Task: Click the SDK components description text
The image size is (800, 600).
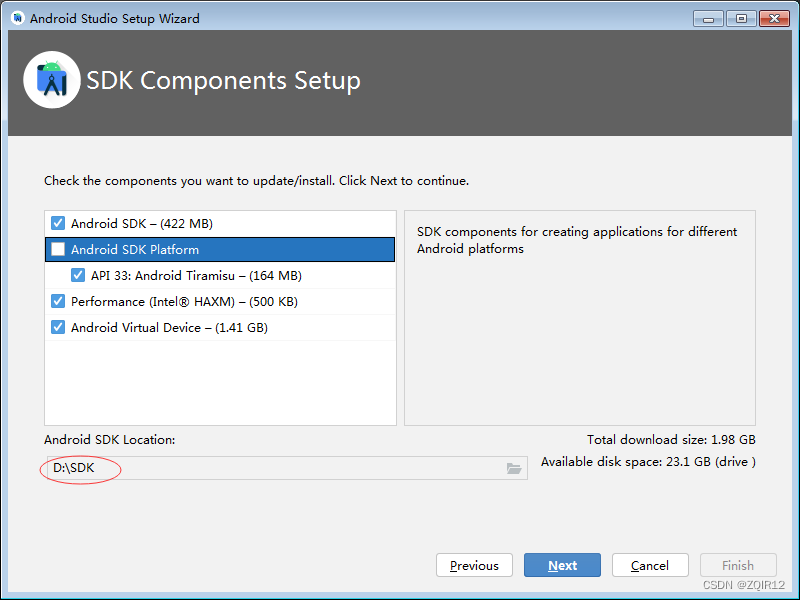Action: tap(577, 240)
